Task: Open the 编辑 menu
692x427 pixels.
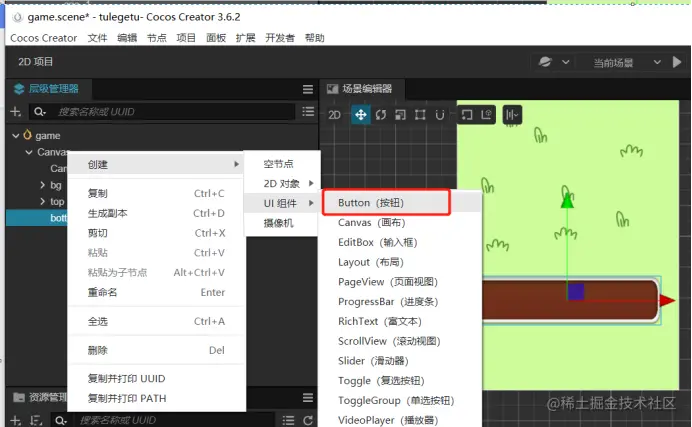Action: point(127,38)
